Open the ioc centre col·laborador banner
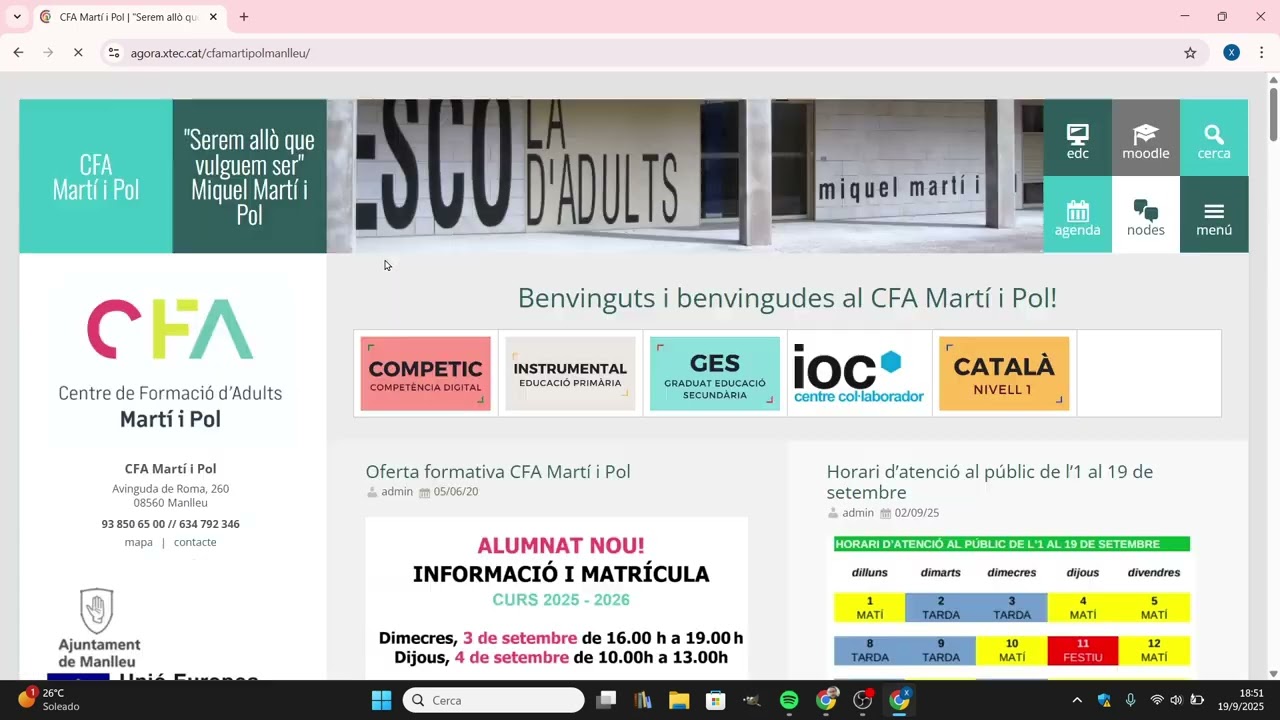Image resolution: width=1280 pixels, height=720 pixels. [x=859, y=374]
